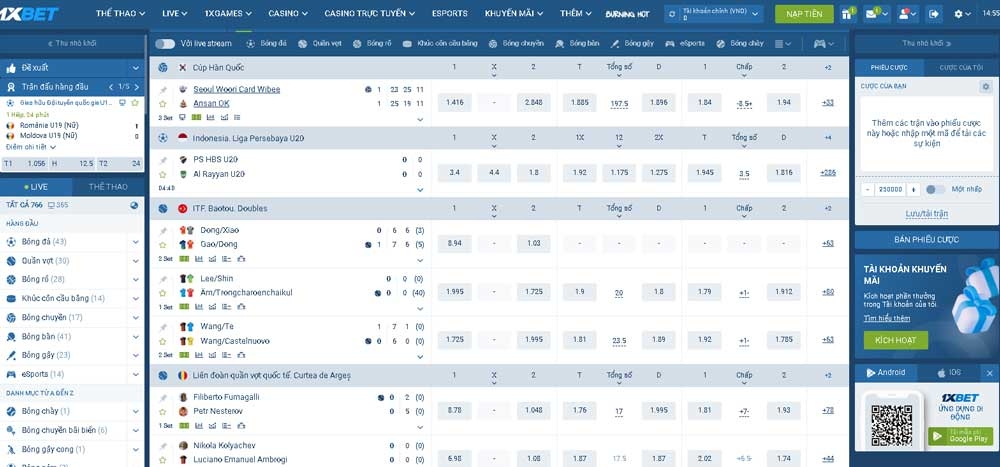Click the BÁN PHIẾU CƯỢC button
The height and width of the screenshot is (467, 1000).
926,240
